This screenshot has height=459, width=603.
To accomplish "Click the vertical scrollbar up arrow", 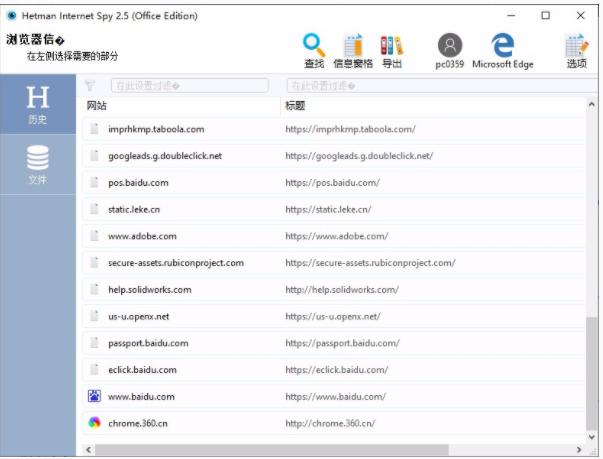I will tap(593, 103).
